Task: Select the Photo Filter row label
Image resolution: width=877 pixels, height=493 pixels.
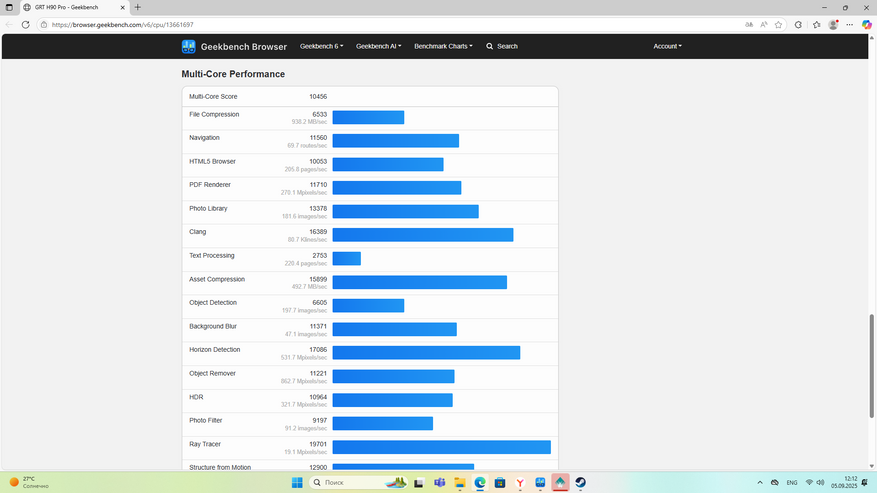Action: (206, 420)
